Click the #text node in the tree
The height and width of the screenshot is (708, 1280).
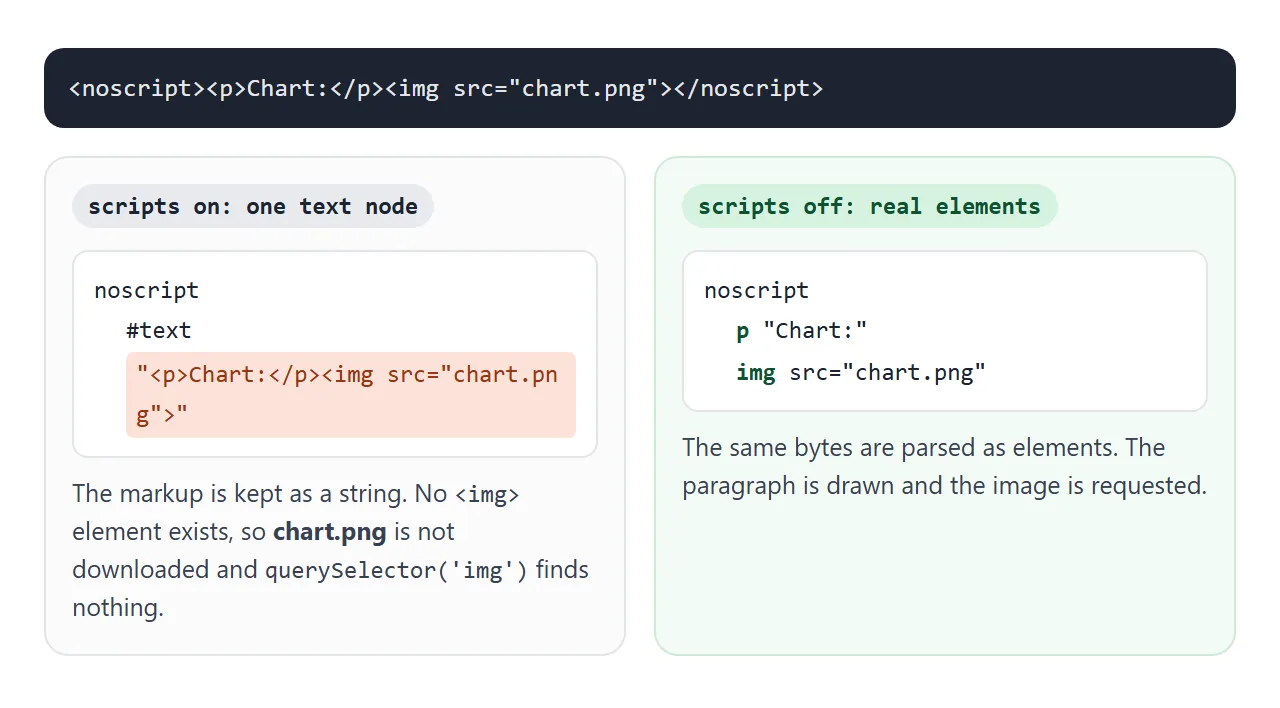point(158,330)
